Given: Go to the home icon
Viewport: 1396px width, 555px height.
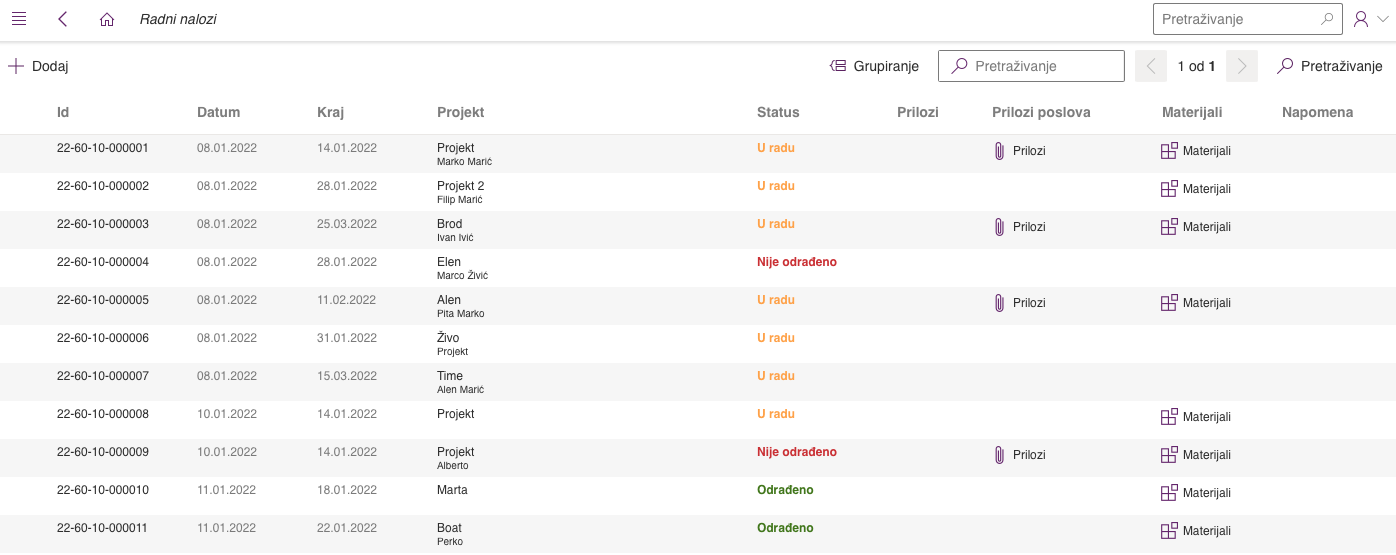Looking at the screenshot, I should [x=107, y=19].
